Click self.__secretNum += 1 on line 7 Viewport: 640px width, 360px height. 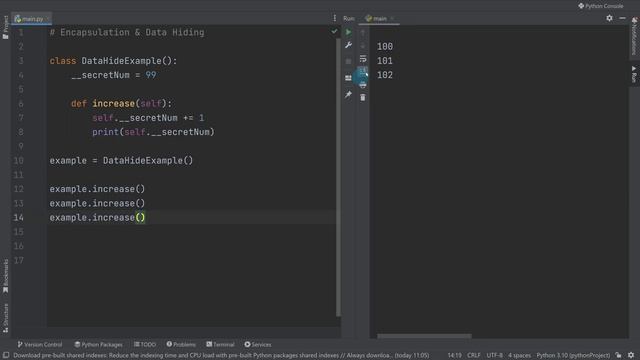(x=148, y=118)
